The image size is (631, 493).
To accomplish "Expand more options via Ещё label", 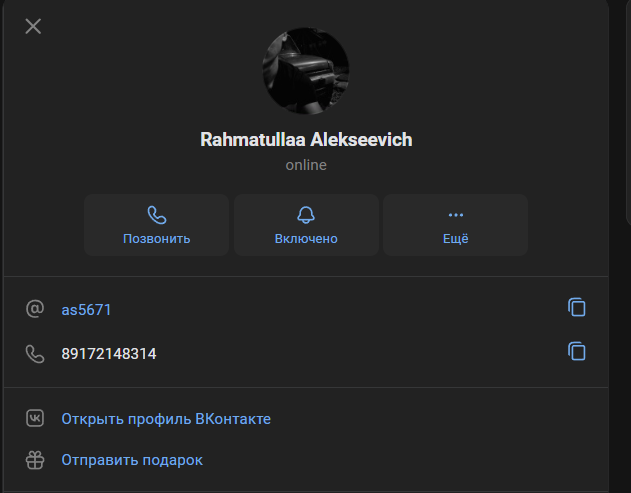I will (x=456, y=239).
